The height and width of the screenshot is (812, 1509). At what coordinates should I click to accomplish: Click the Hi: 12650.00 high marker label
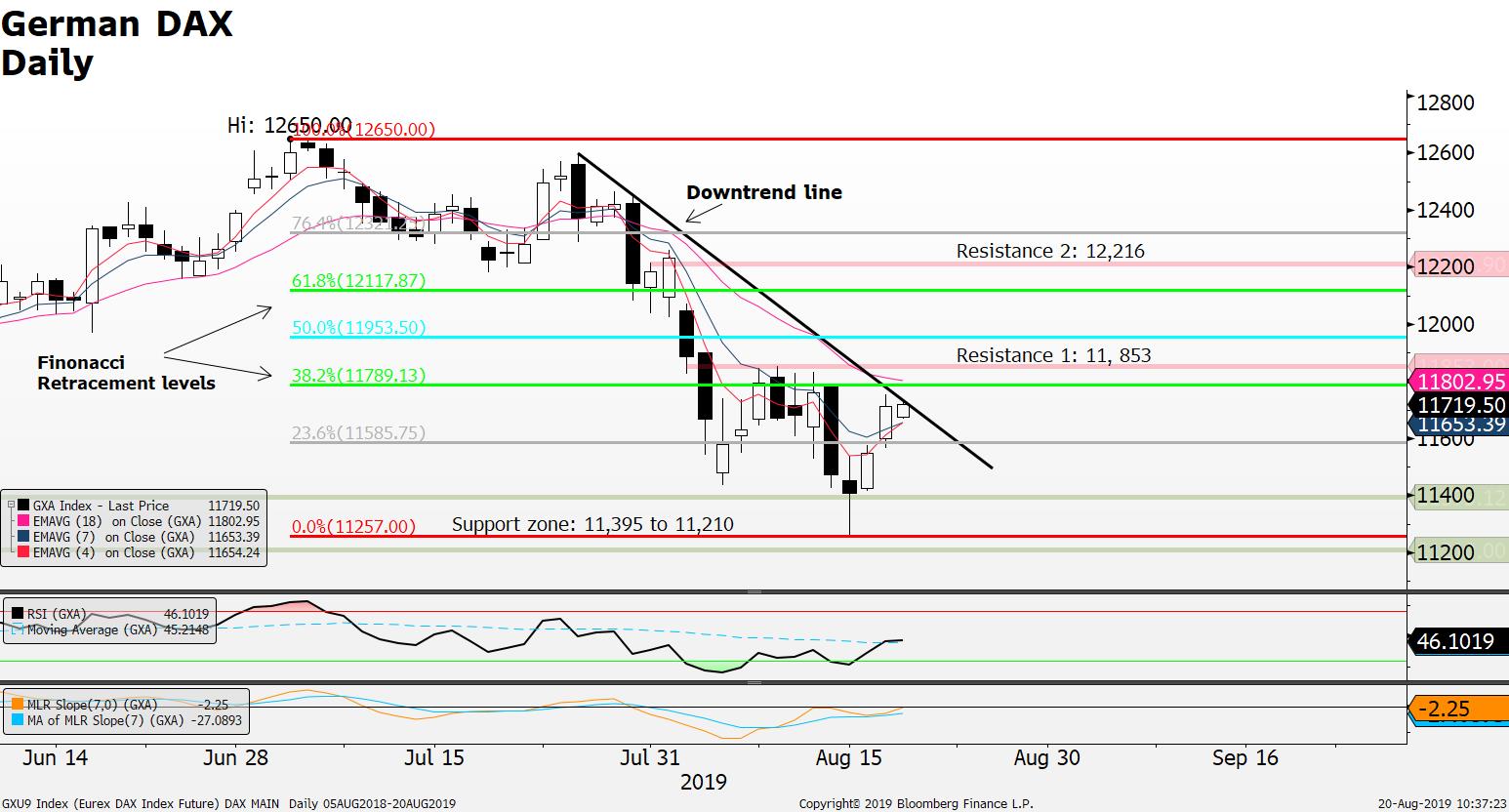(289, 125)
